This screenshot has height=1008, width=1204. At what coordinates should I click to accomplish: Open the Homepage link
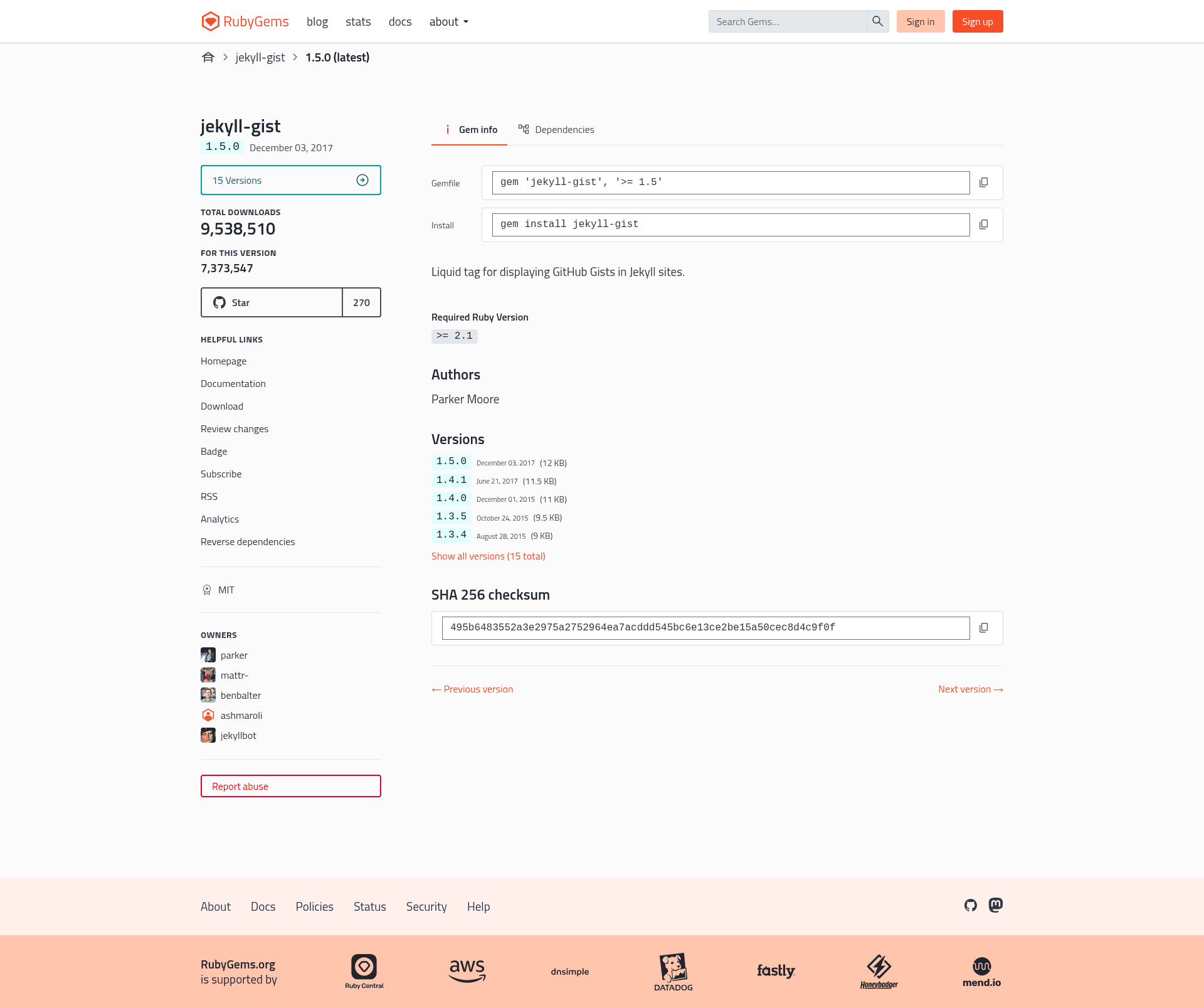223,361
